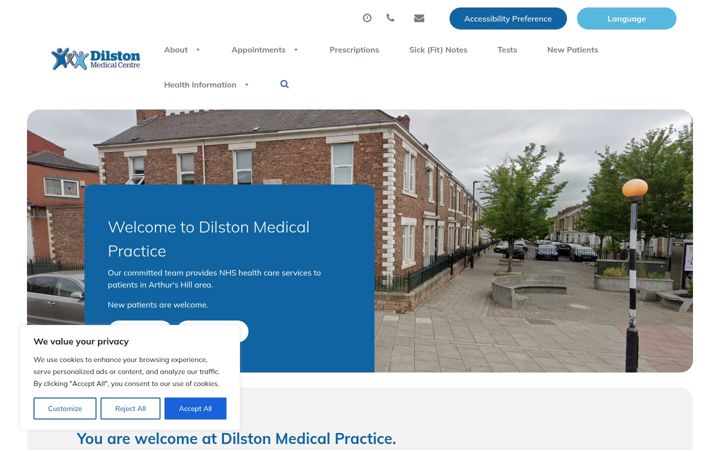
Task: Open the New Patients page
Action: (x=573, y=50)
